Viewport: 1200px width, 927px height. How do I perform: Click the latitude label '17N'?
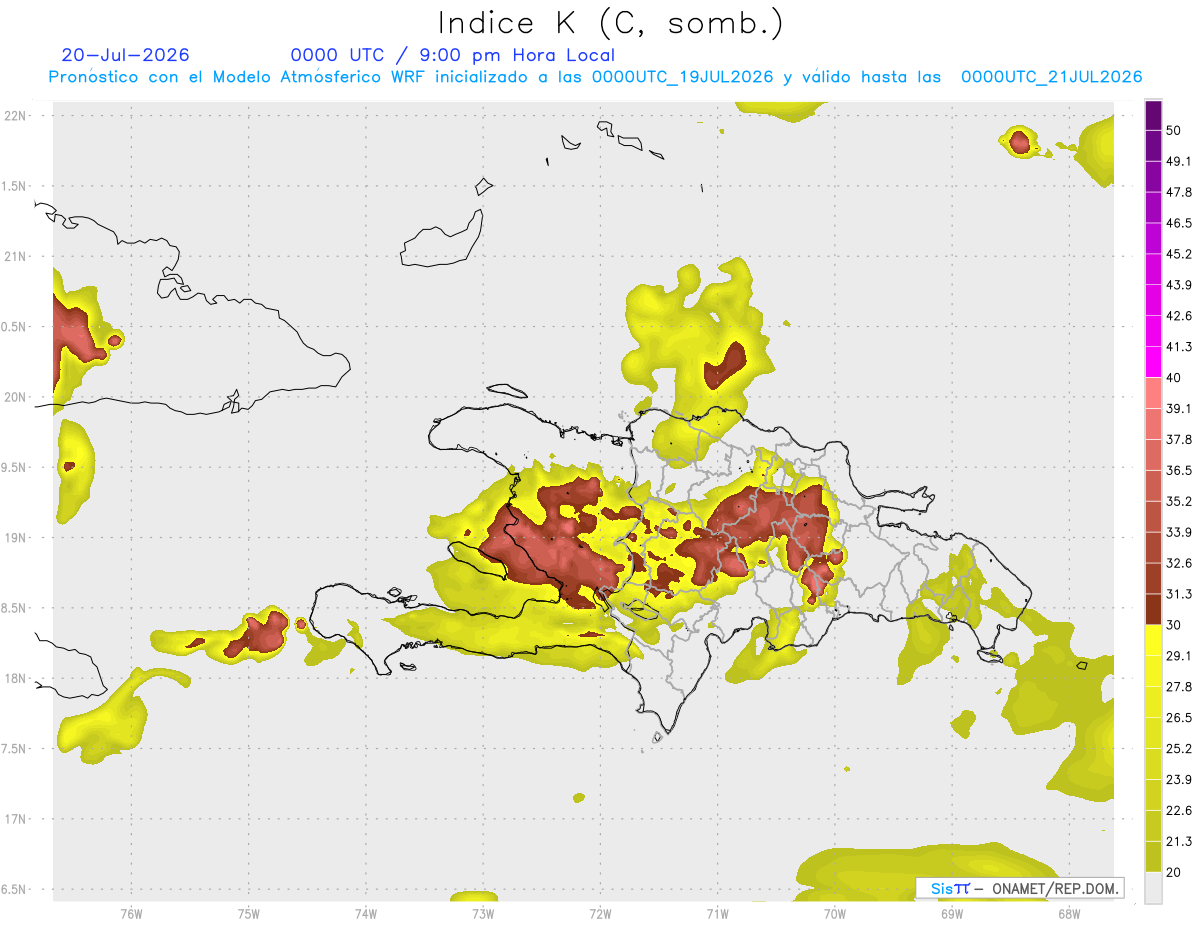[x=16, y=819]
